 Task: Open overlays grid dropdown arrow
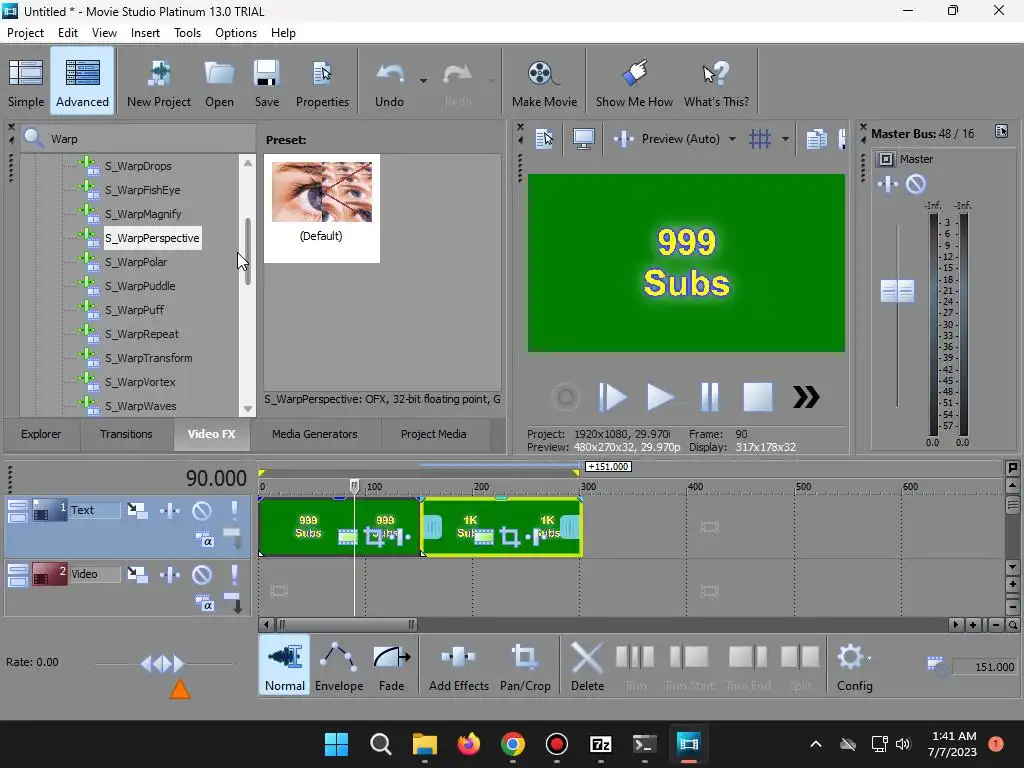[785, 138]
